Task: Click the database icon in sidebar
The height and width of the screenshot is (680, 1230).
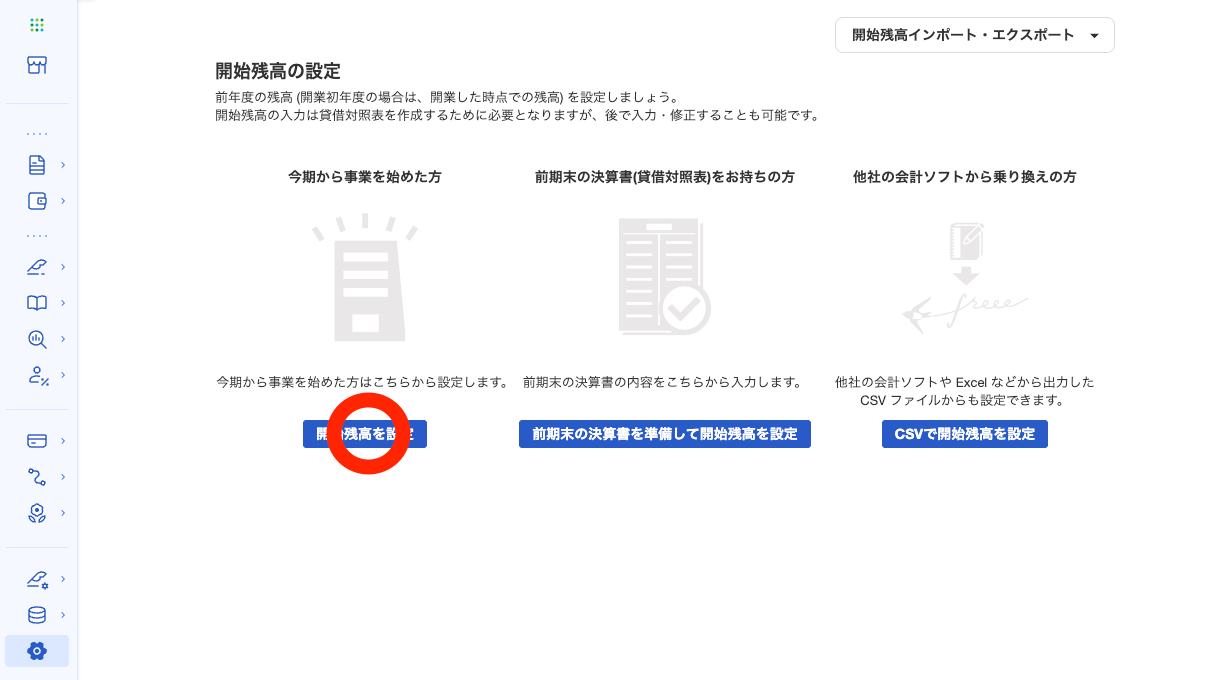Action: point(37,615)
